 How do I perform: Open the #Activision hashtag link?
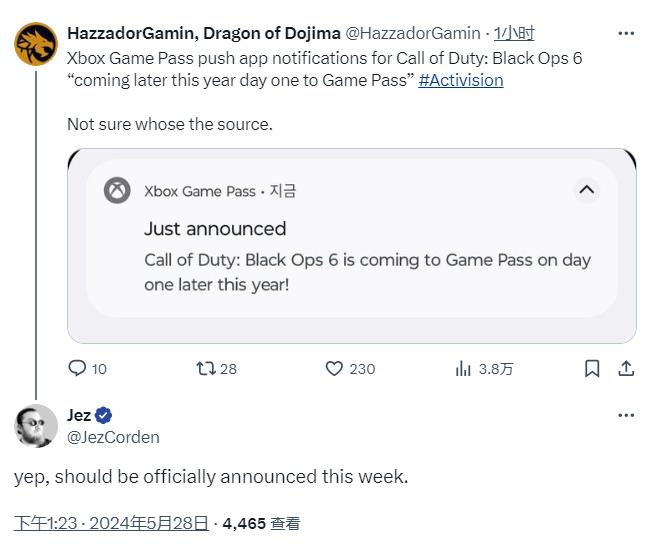(x=461, y=80)
